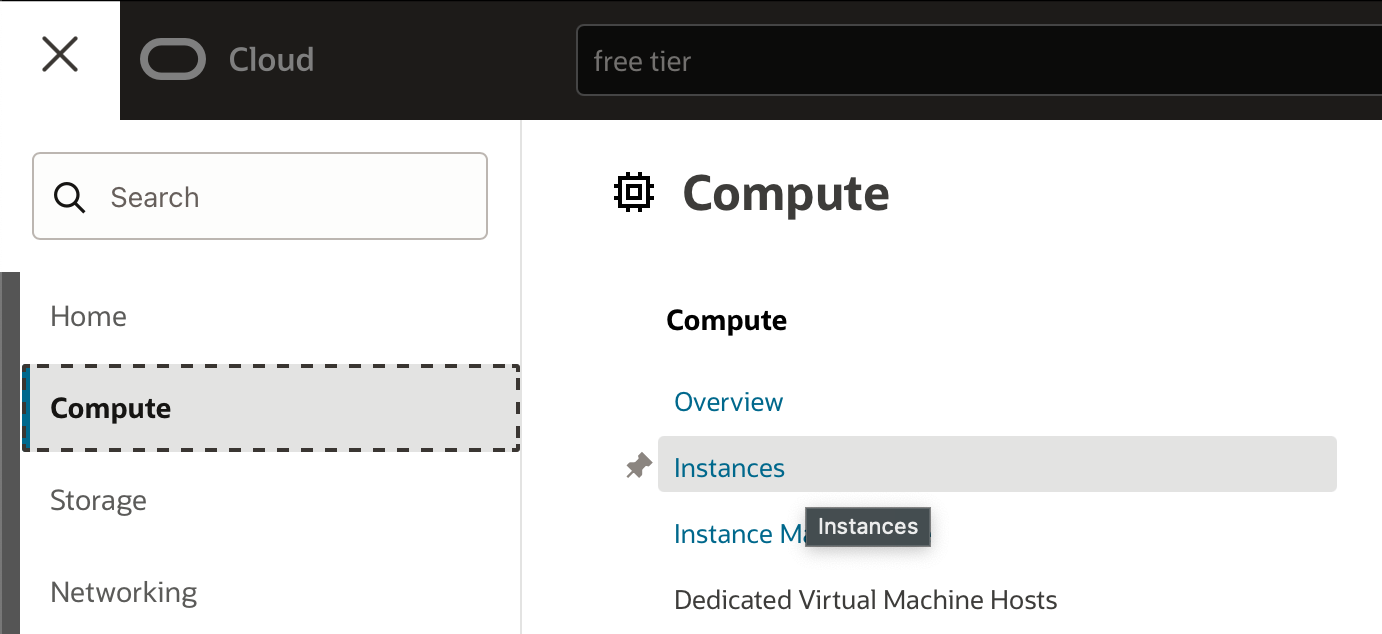This screenshot has width=1382, height=634.
Task: Click the Compute chip icon beside page title
Action: point(634,192)
